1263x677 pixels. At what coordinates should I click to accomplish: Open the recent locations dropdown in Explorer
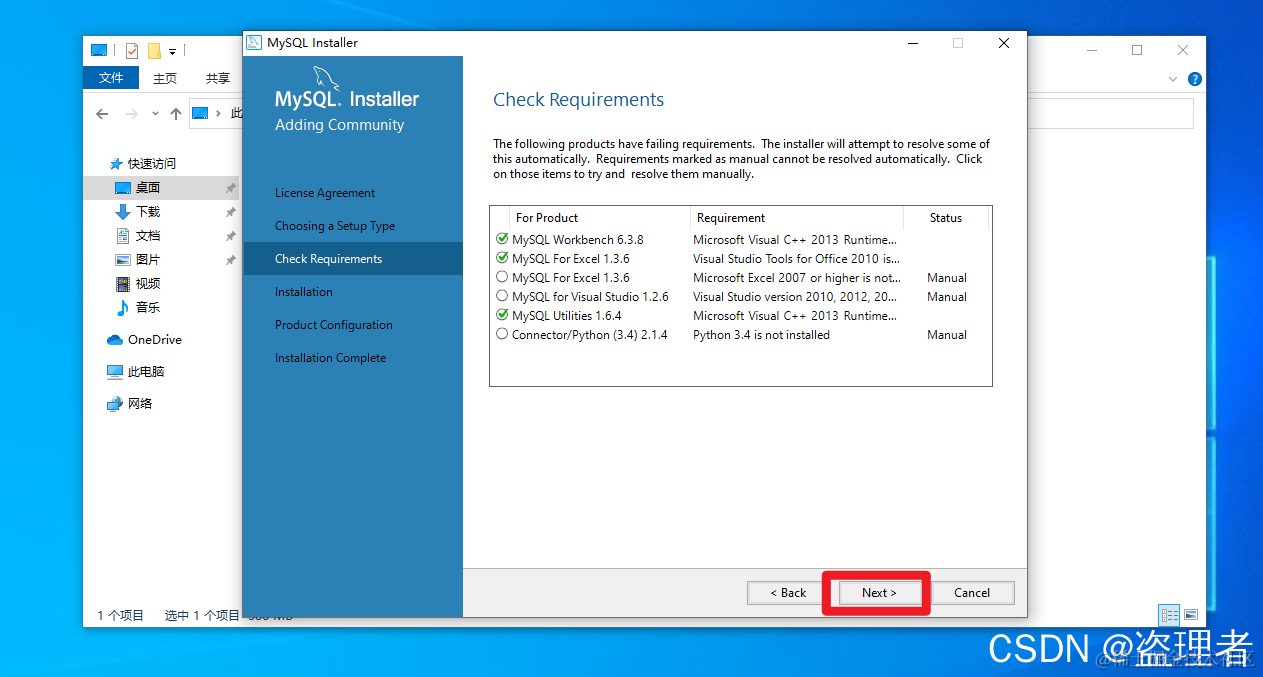coord(155,114)
